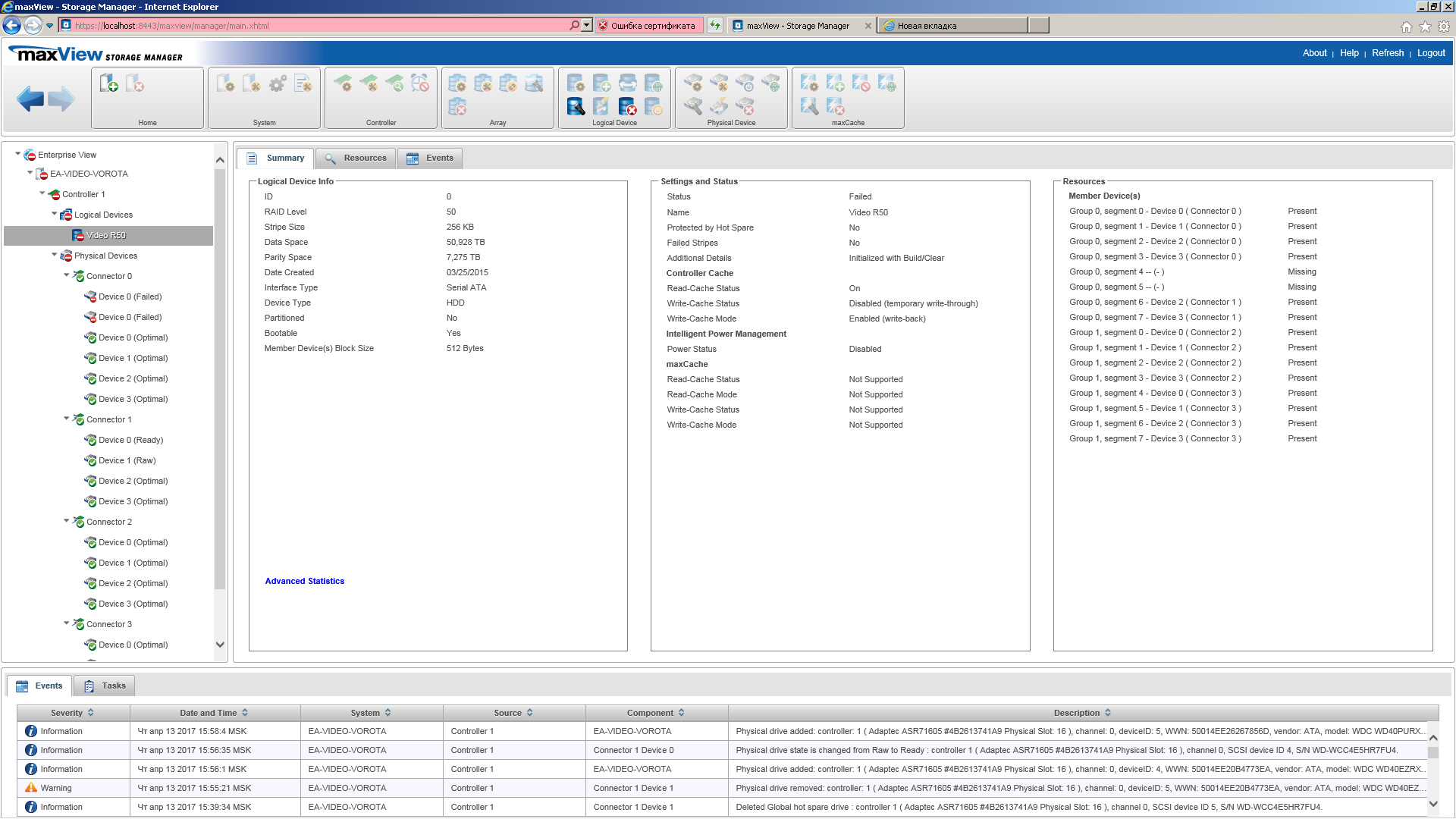The height and width of the screenshot is (819, 1456).
Task: Click the logical device power icon
Action: [x=653, y=106]
